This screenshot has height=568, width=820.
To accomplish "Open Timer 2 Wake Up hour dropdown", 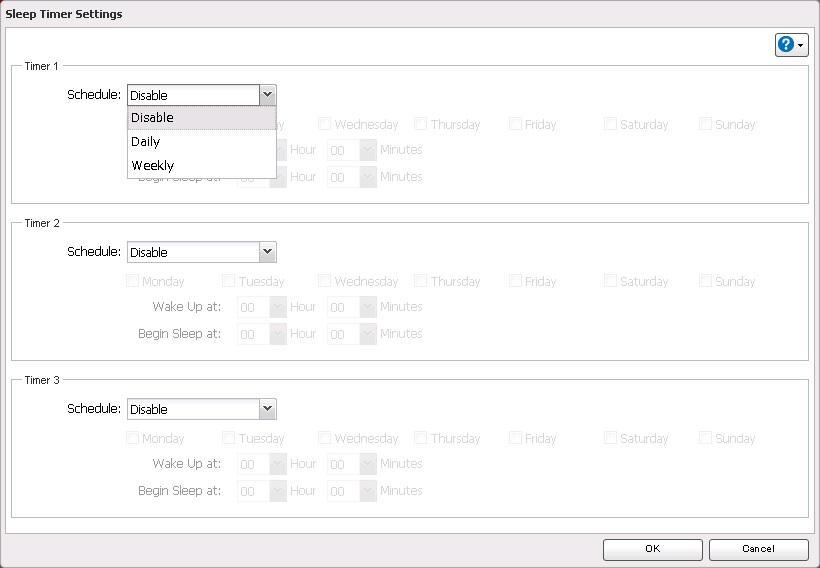I will click(277, 307).
